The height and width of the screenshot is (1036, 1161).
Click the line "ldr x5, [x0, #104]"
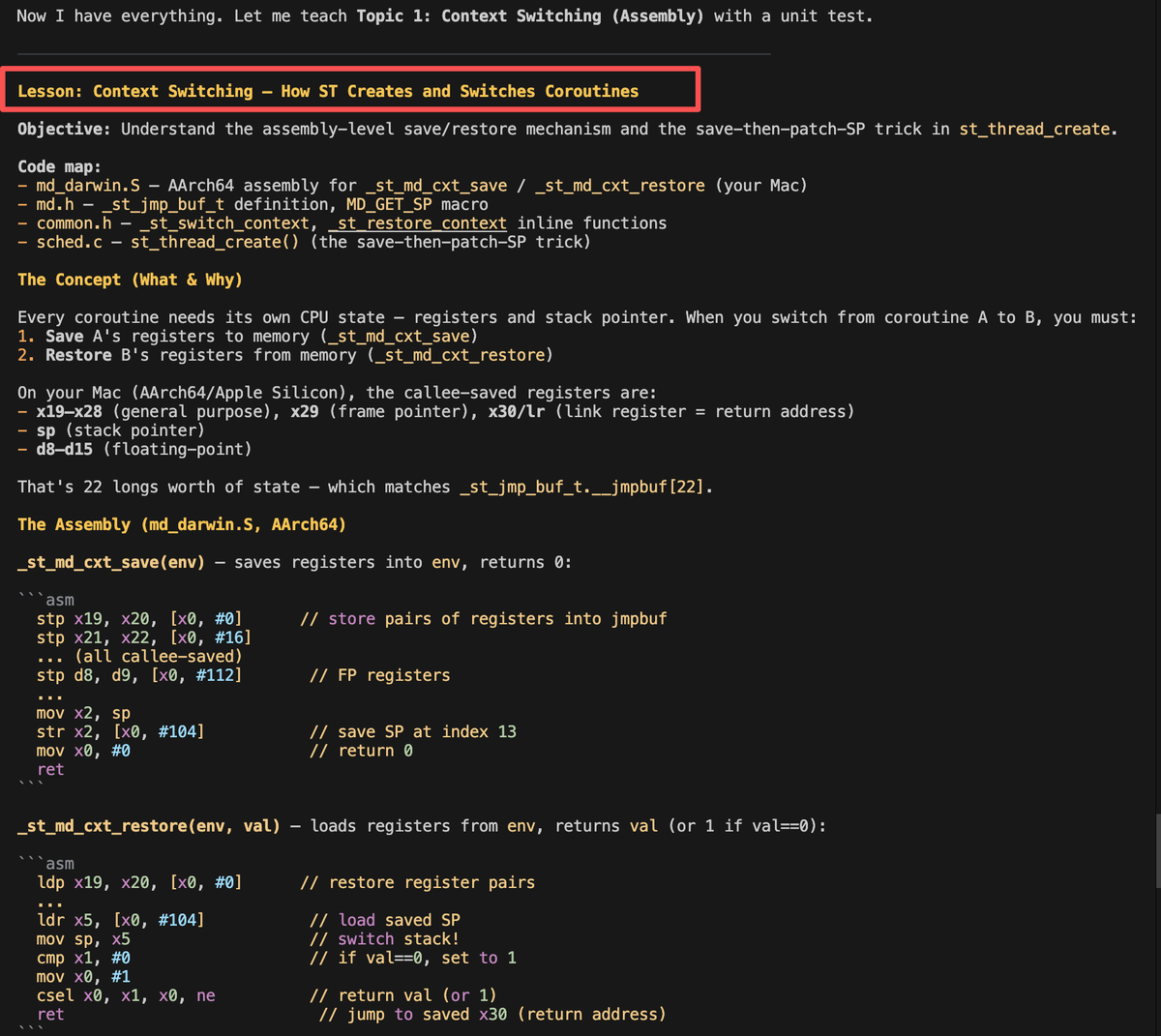point(120,921)
